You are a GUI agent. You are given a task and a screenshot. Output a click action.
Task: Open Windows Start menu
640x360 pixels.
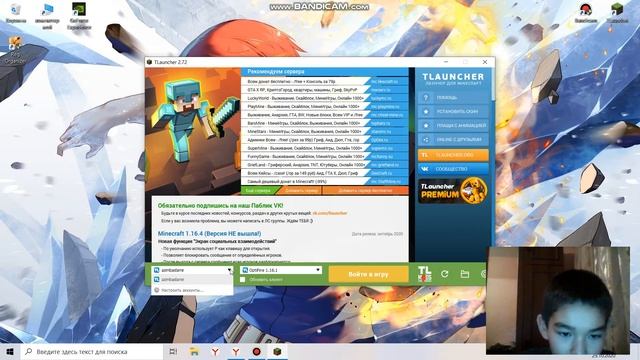[10, 351]
